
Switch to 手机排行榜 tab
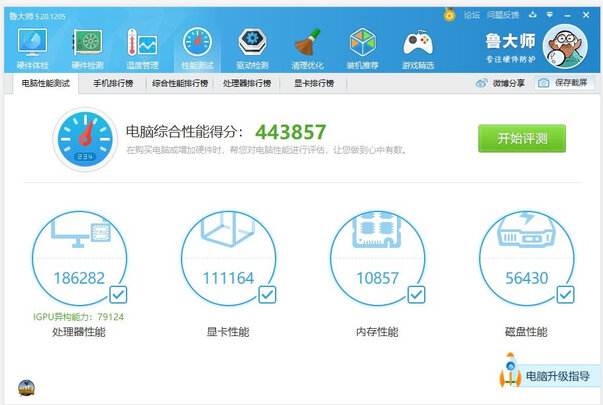coord(113,83)
